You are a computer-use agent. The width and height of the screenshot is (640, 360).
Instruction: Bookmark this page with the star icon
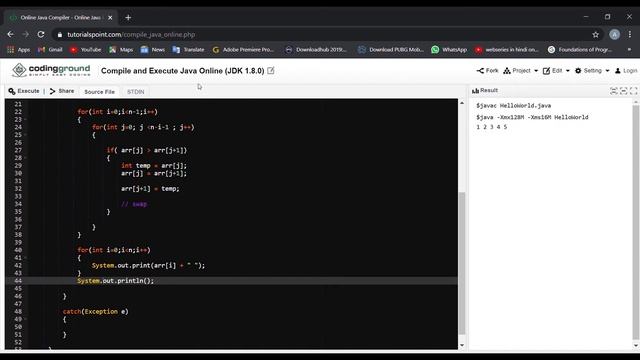596,35
